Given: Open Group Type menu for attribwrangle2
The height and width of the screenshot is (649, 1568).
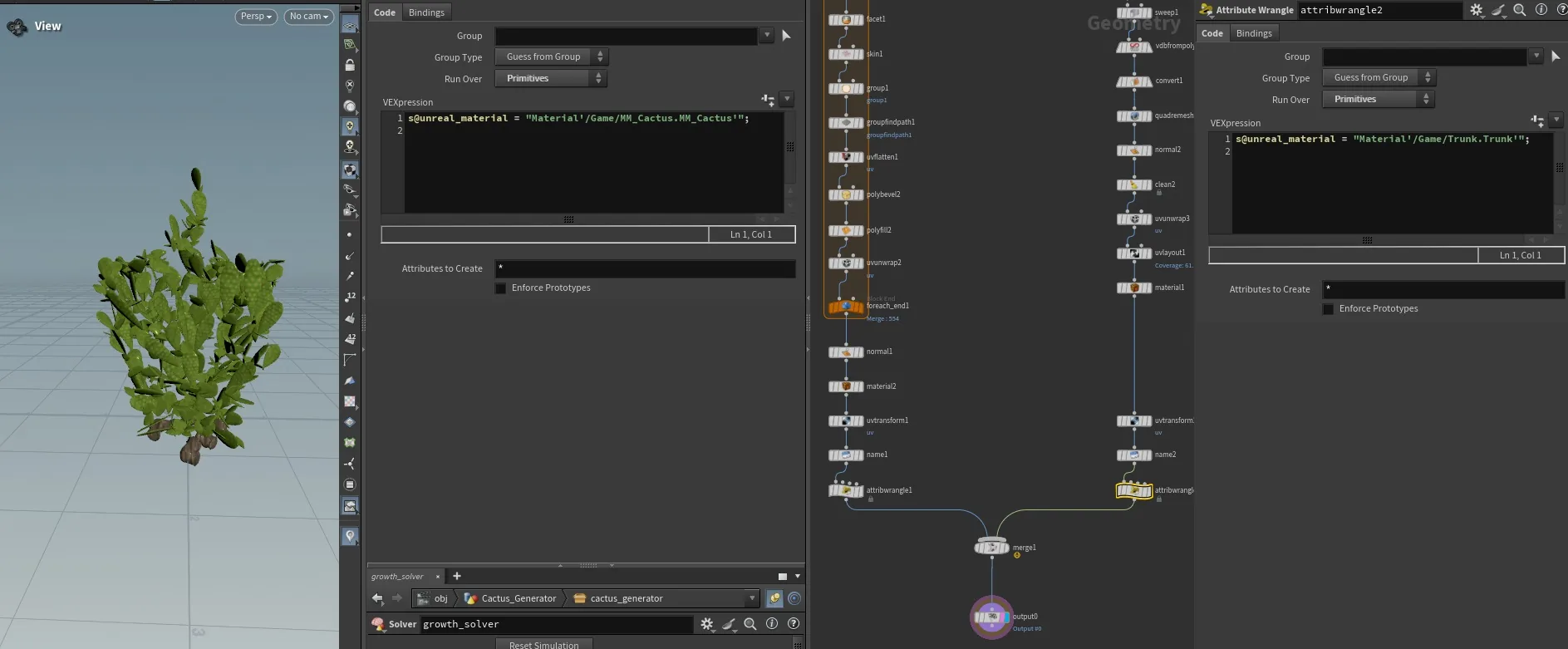Looking at the screenshot, I should (1379, 77).
